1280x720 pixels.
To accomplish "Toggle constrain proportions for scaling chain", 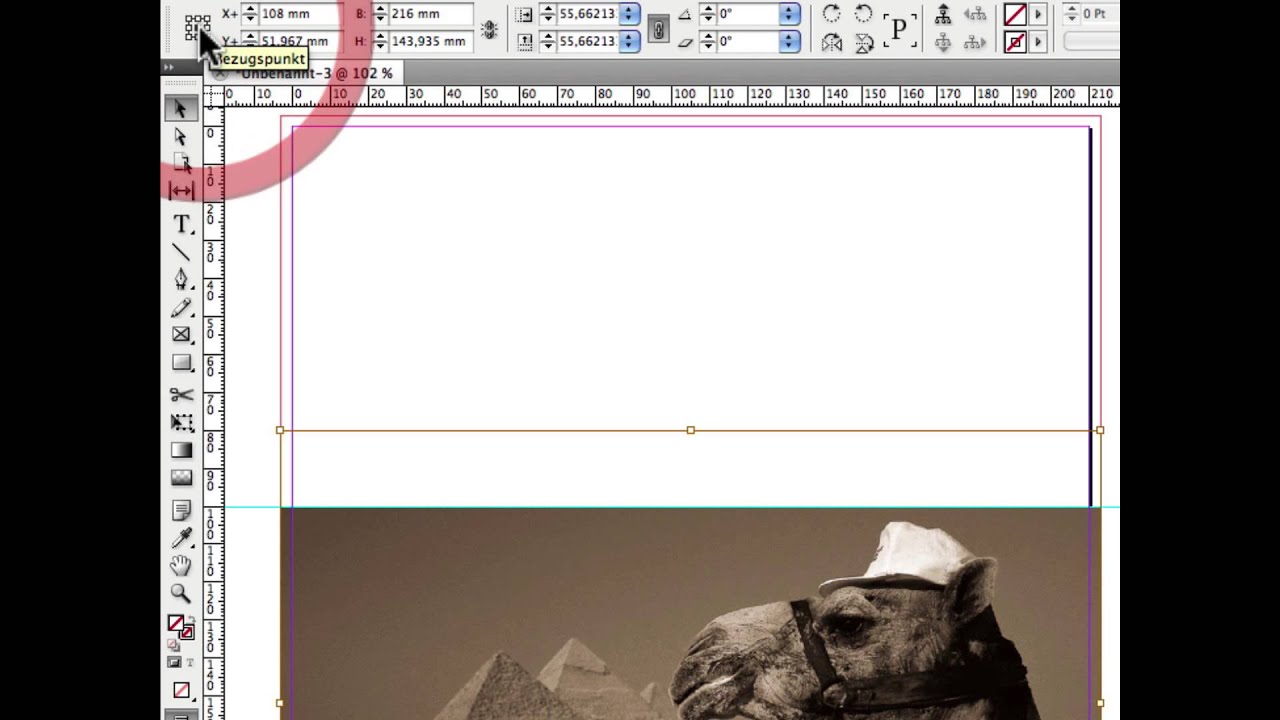I will pyautogui.click(x=657, y=28).
